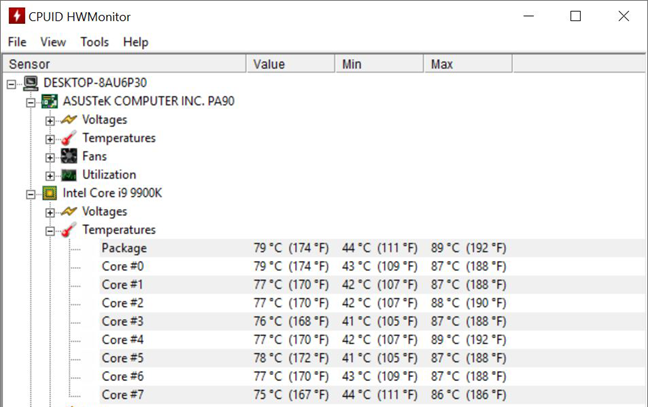This screenshot has height=407, width=648.
Task: Select the Core #3 row
Action: click(372, 321)
